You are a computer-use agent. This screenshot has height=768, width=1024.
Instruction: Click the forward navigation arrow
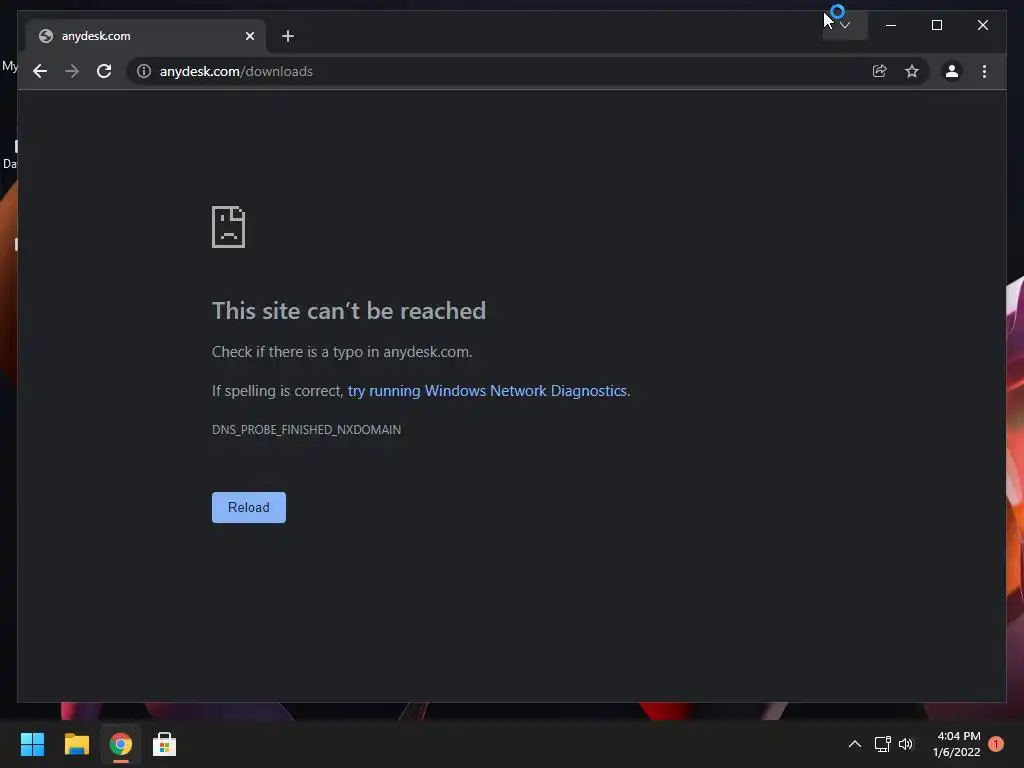coord(72,71)
